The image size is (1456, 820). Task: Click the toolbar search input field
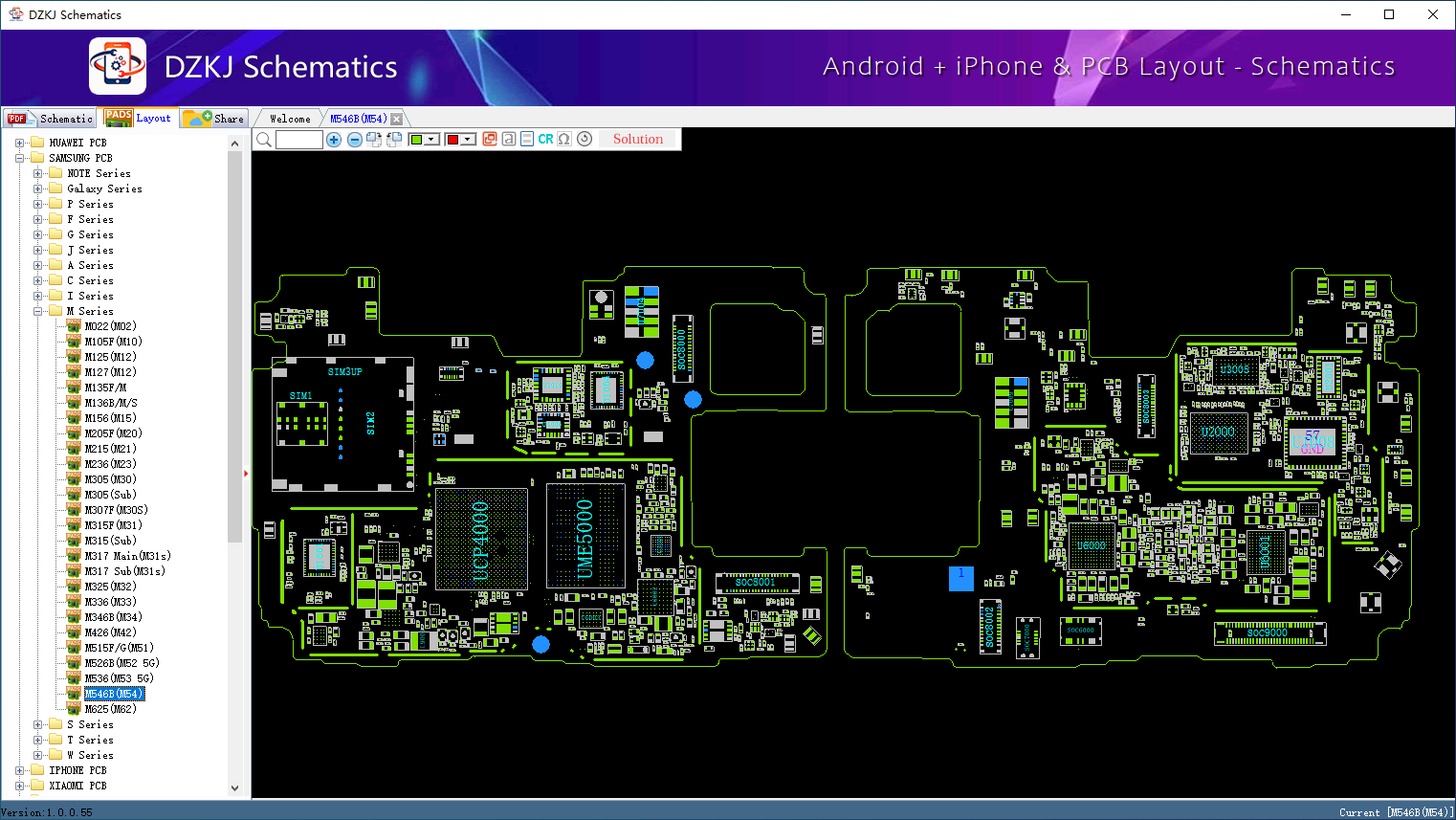(x=299, y=140)
